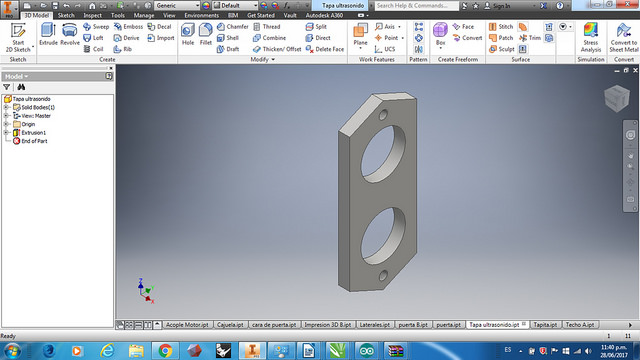Screen dimensions: 640x360
Task: Open the Tools ribbon tab
Action: 118,15
